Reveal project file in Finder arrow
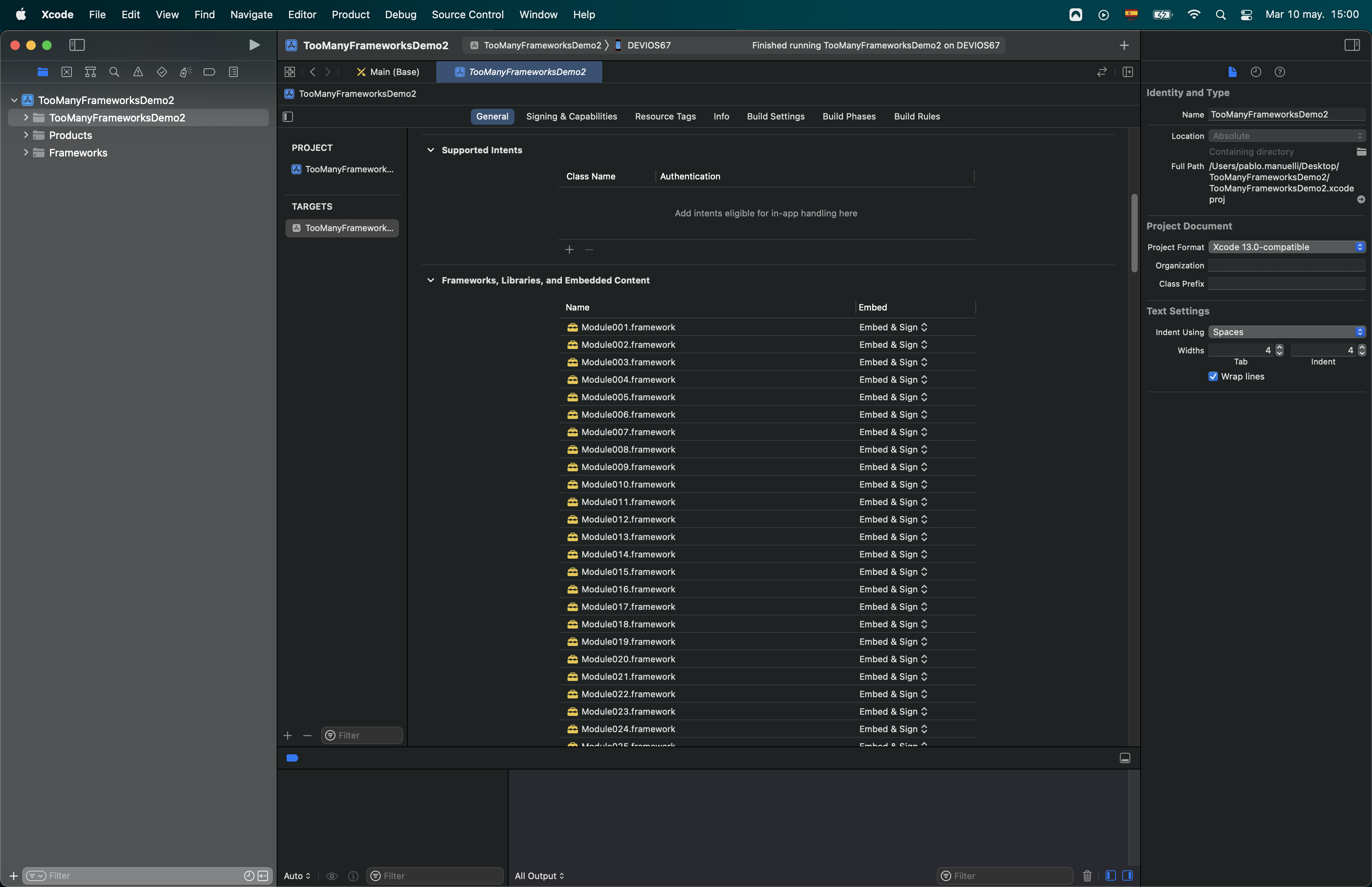Viewport: 1372px width, 887px height. click(1361, 199)
